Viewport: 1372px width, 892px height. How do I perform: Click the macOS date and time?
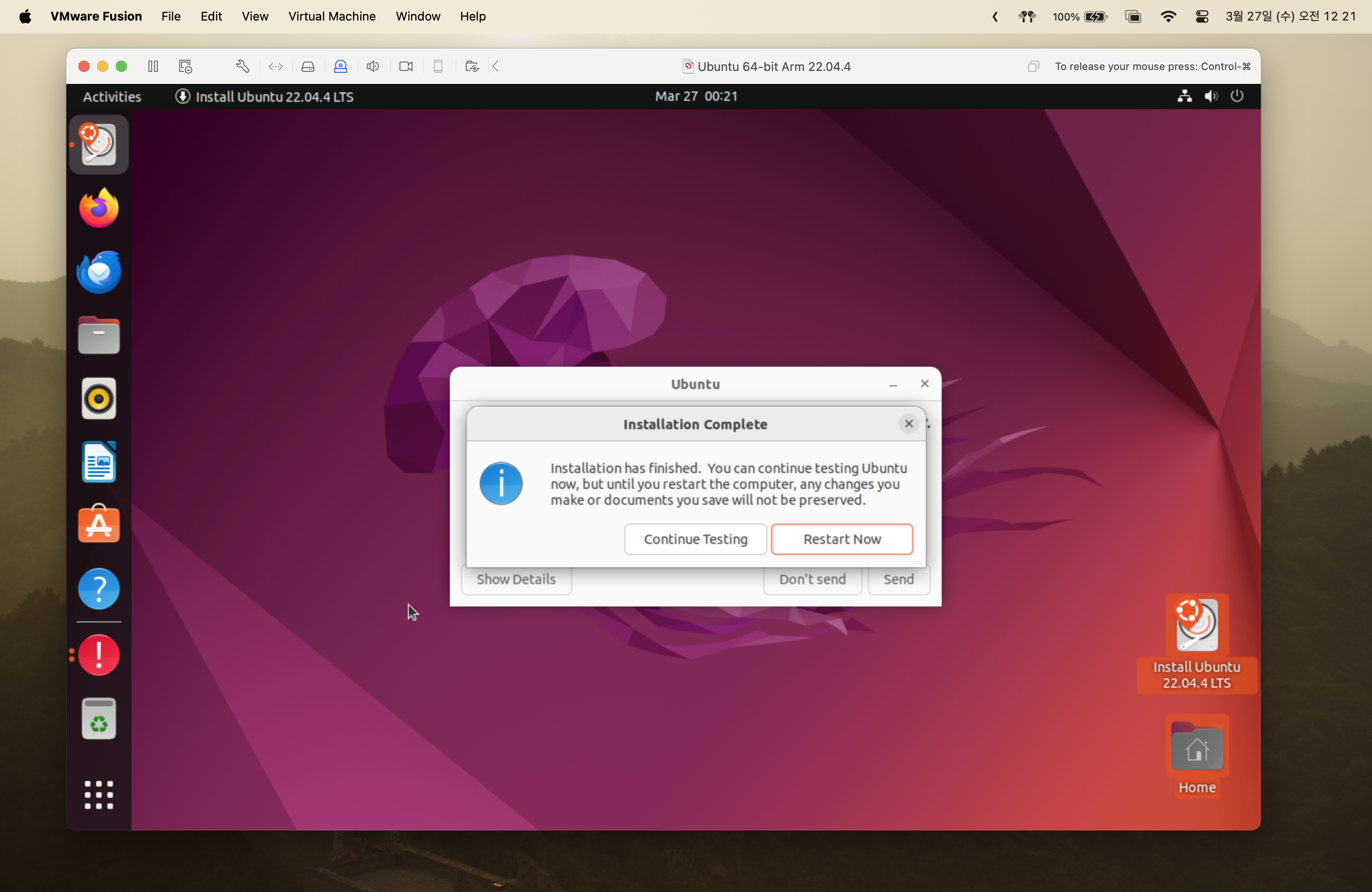[x=1290, y=16]
